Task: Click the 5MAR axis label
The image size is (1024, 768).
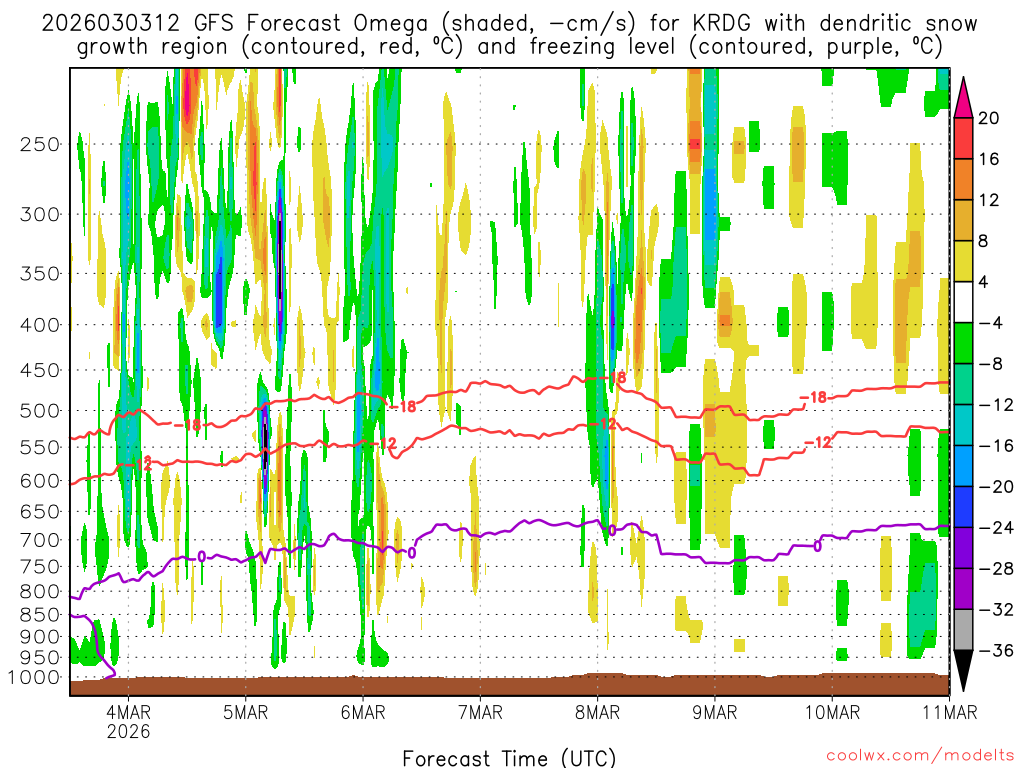Action: coord(246,712)
